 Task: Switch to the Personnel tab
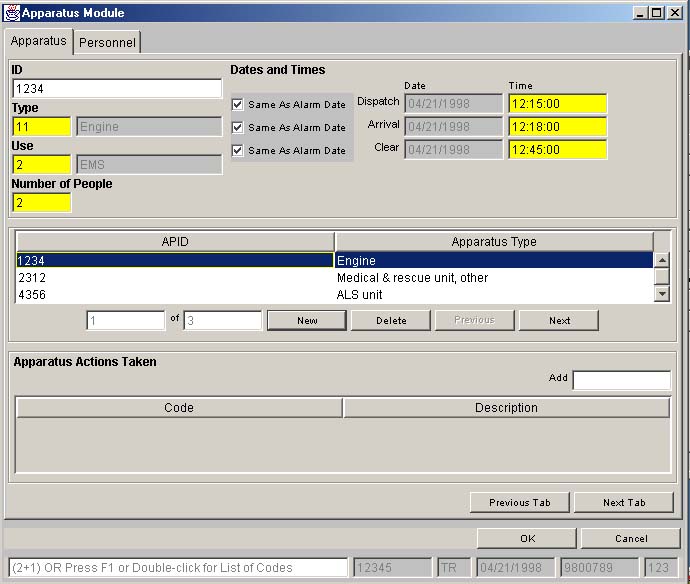(x=108, y=43)
